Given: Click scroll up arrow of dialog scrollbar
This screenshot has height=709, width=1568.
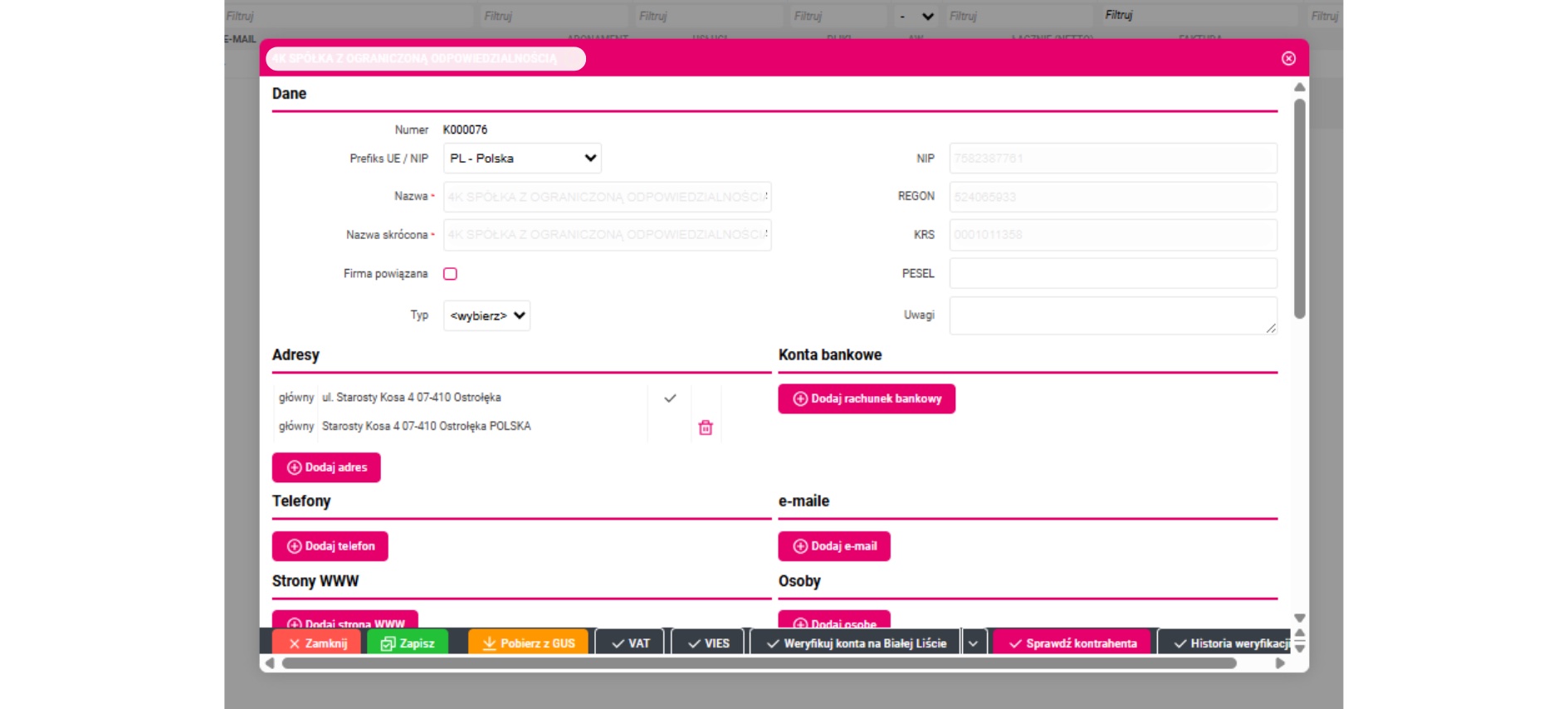Looking at the screenshot, I should (x=1300, y=87).
